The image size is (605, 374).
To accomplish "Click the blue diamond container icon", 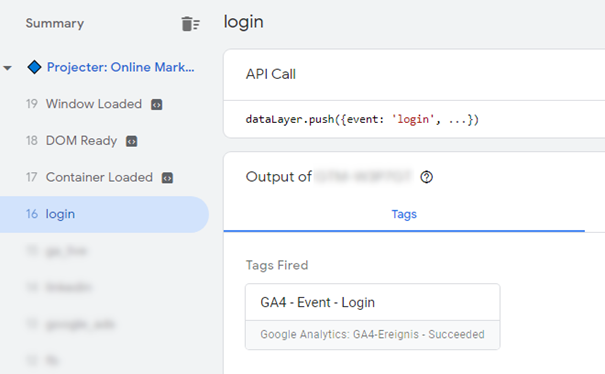I will pos(34,67).
